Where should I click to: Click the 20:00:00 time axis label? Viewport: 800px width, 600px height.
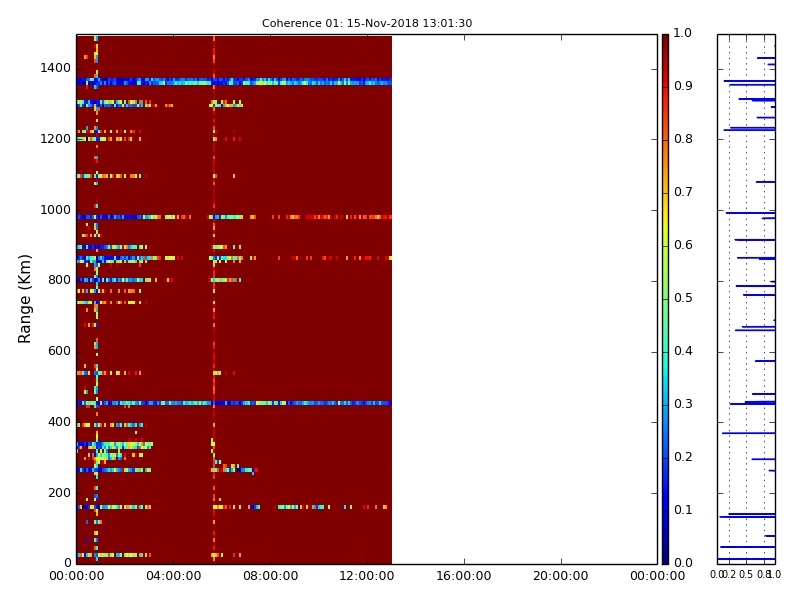click(561, 576)
